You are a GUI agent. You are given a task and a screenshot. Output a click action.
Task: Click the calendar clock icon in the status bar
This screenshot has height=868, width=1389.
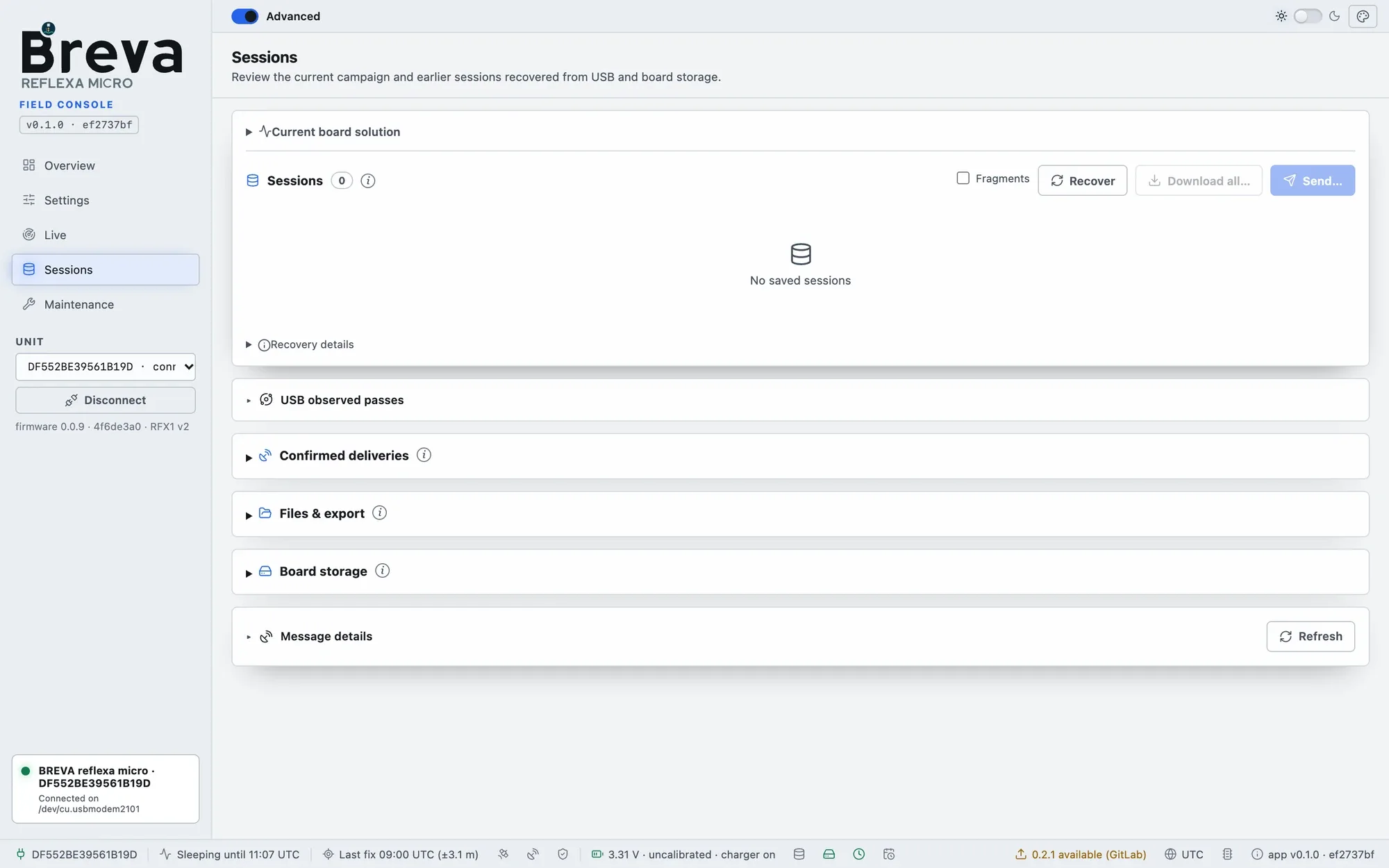pos(889,854)
